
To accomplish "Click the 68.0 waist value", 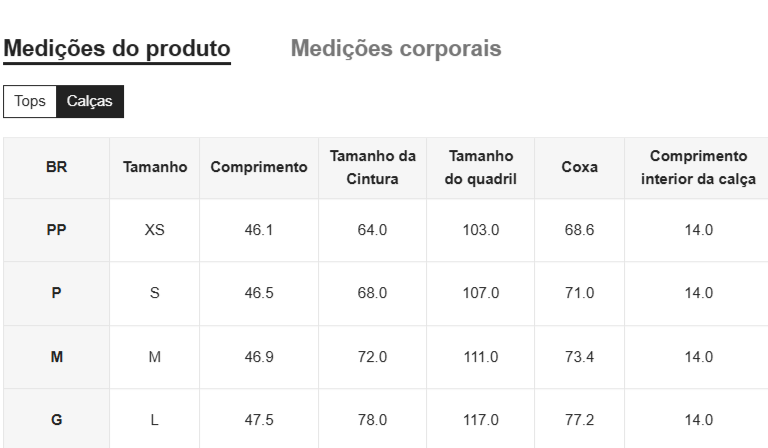I will point(372,293).
